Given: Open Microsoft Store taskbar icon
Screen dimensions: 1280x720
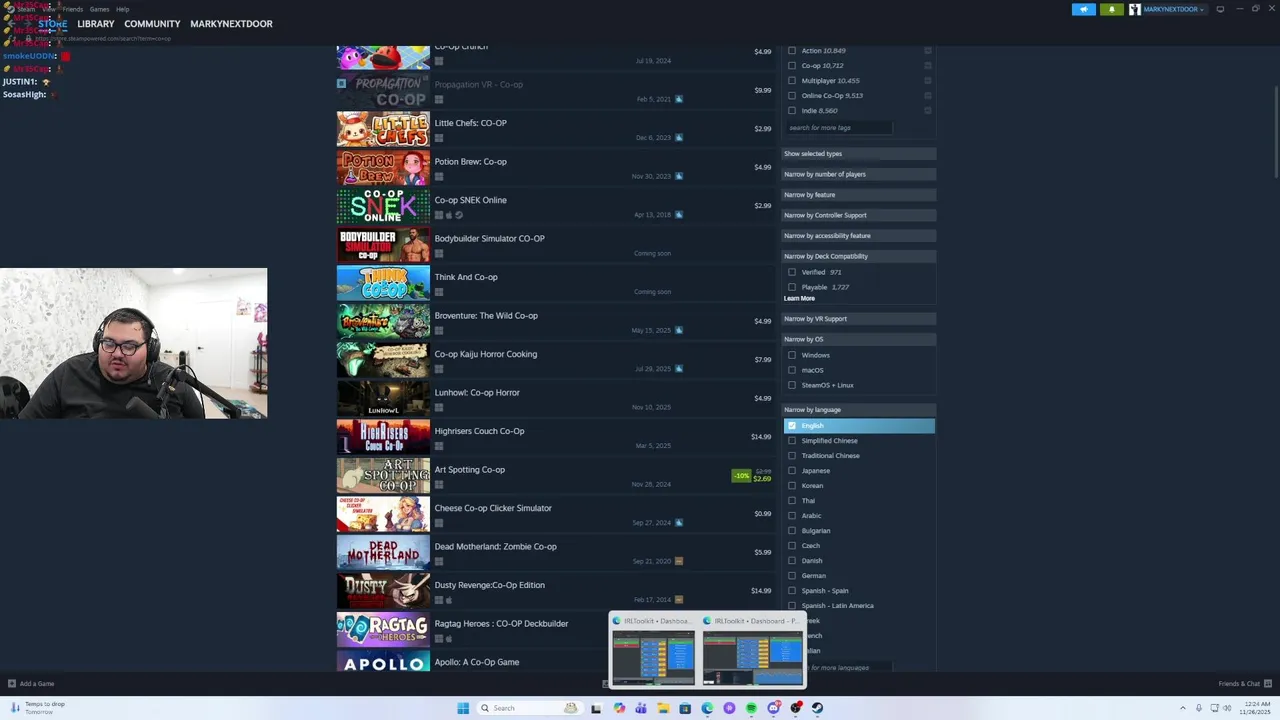Looking at the screenshot, I should click(x=685, y=708).
